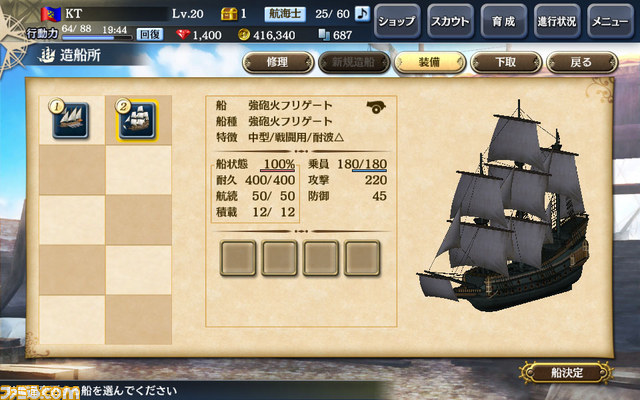Open the スカウト menu

coord(450,21)
